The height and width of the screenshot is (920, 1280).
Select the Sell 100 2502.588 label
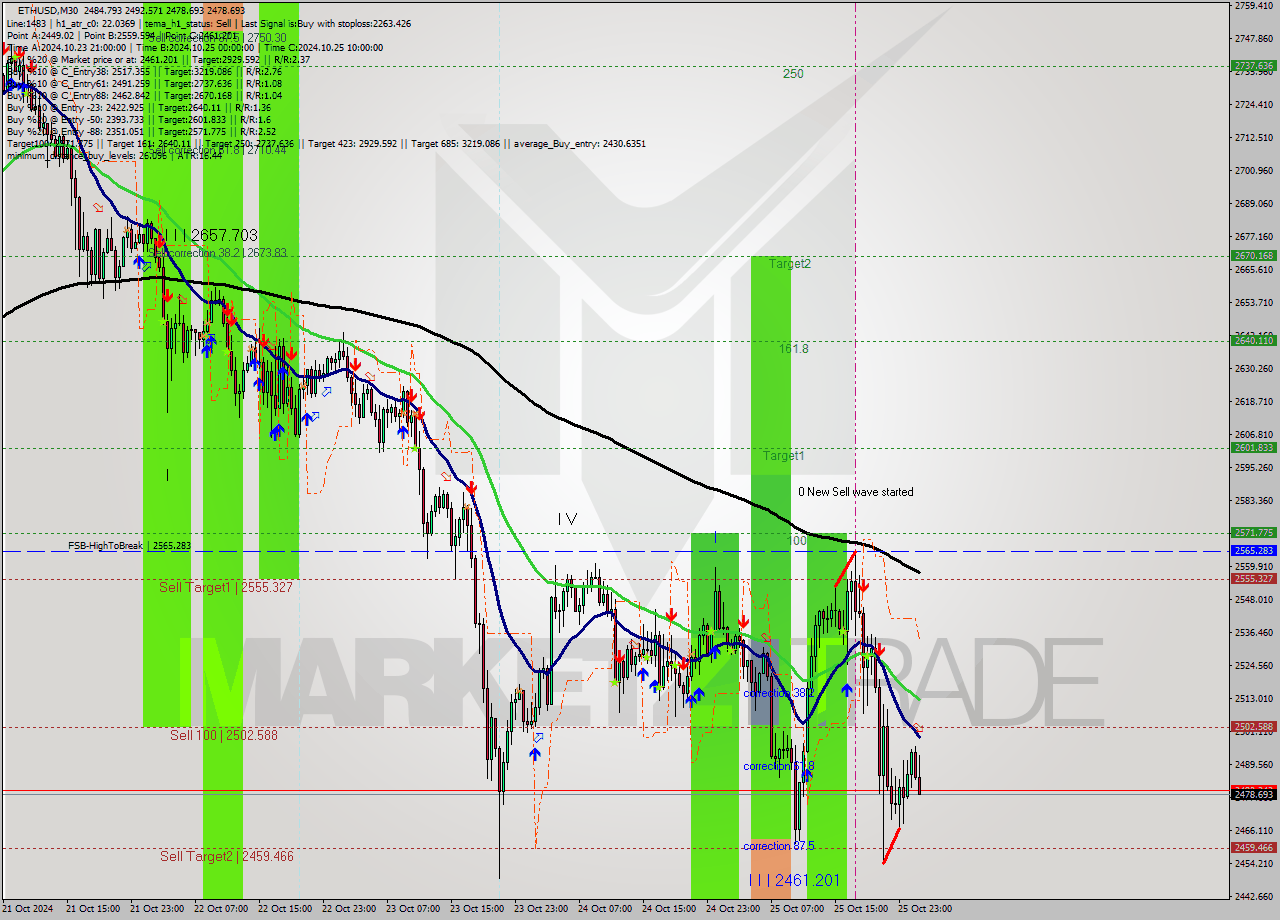coord(223,735)
